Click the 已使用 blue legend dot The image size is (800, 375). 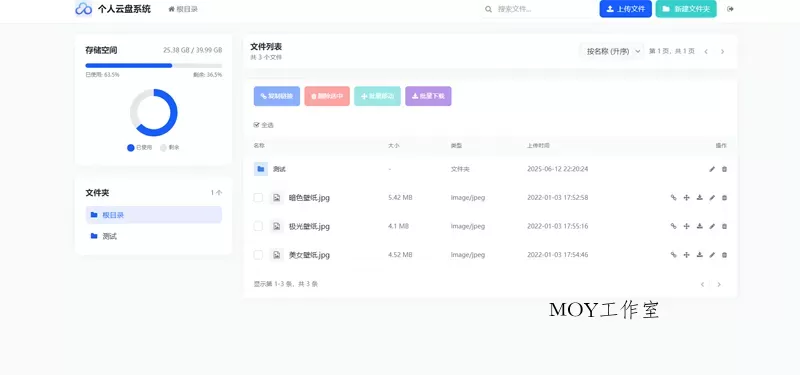coord(131,147)
